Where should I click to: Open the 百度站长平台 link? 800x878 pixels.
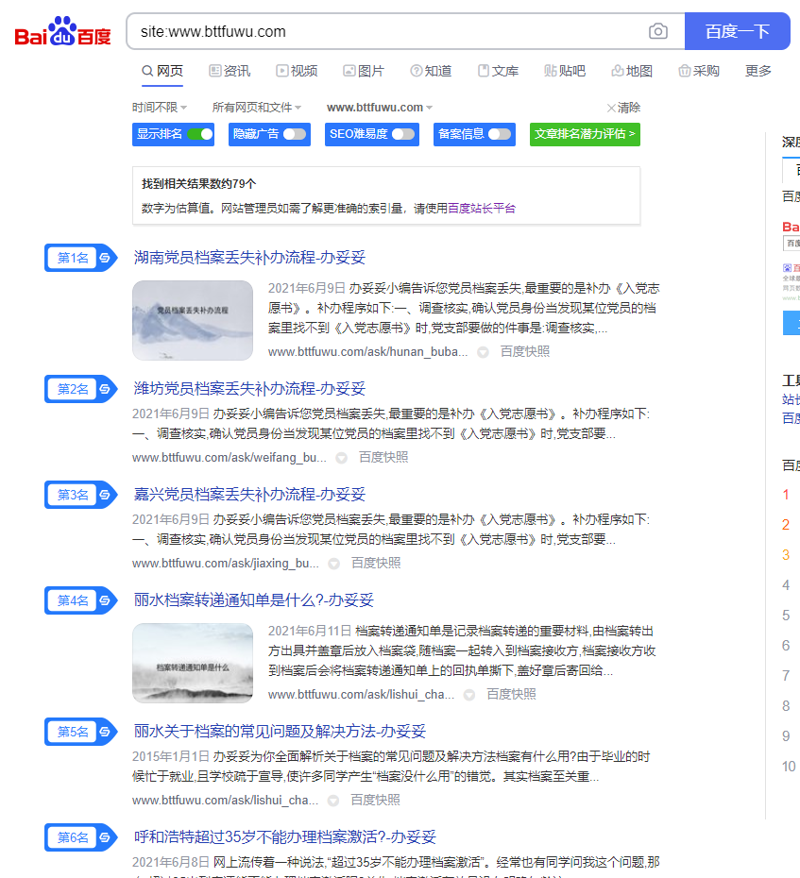tap(481, 208)
